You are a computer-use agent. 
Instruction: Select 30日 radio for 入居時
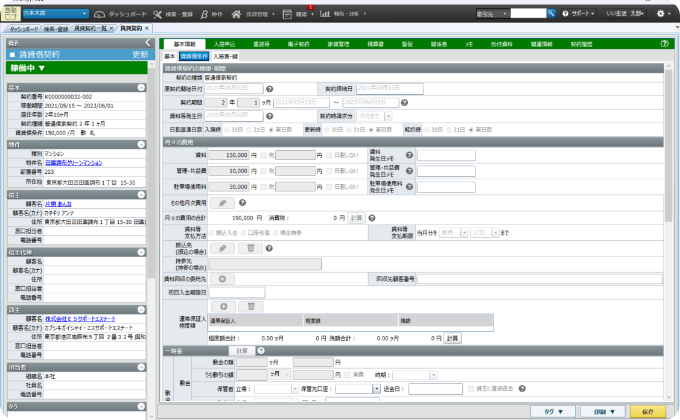[x=226, y=130]
